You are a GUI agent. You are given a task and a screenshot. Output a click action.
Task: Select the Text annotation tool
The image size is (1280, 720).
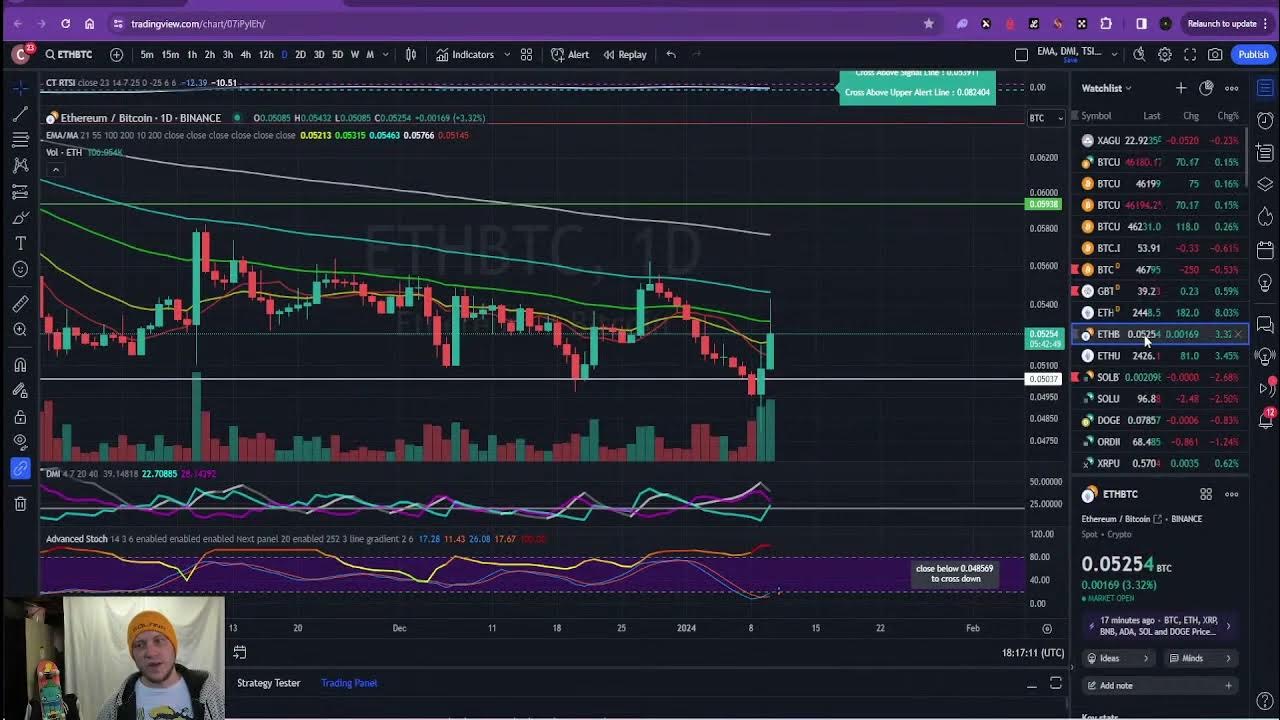(20, 243)
